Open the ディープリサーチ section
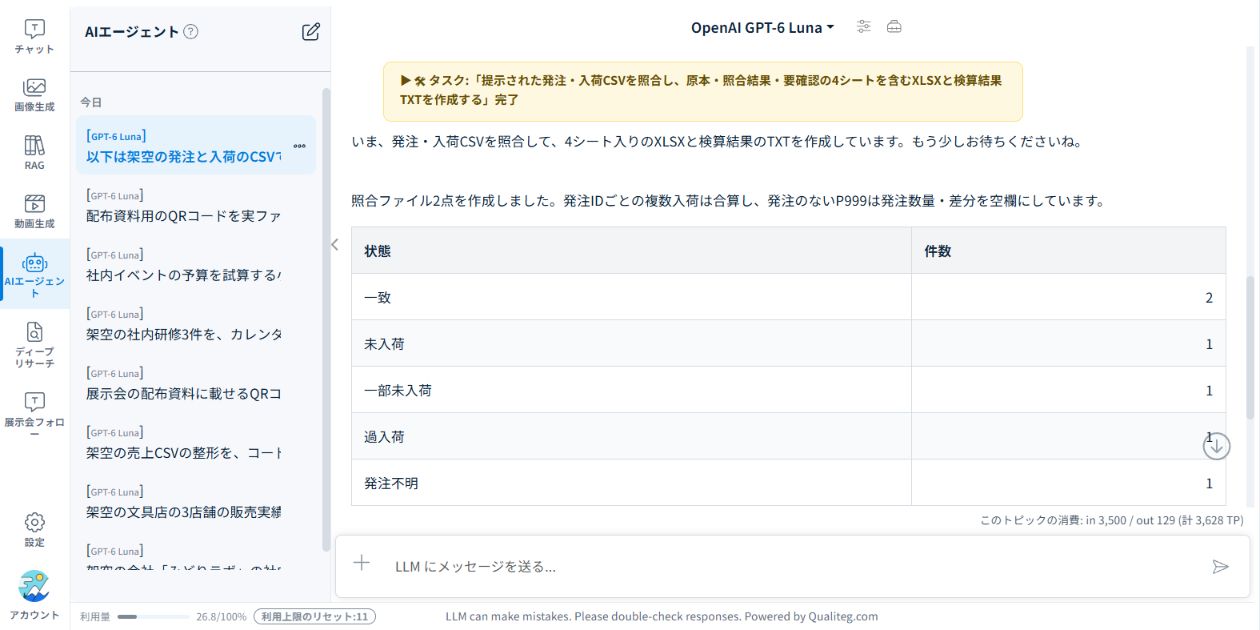 coord(34,344)
